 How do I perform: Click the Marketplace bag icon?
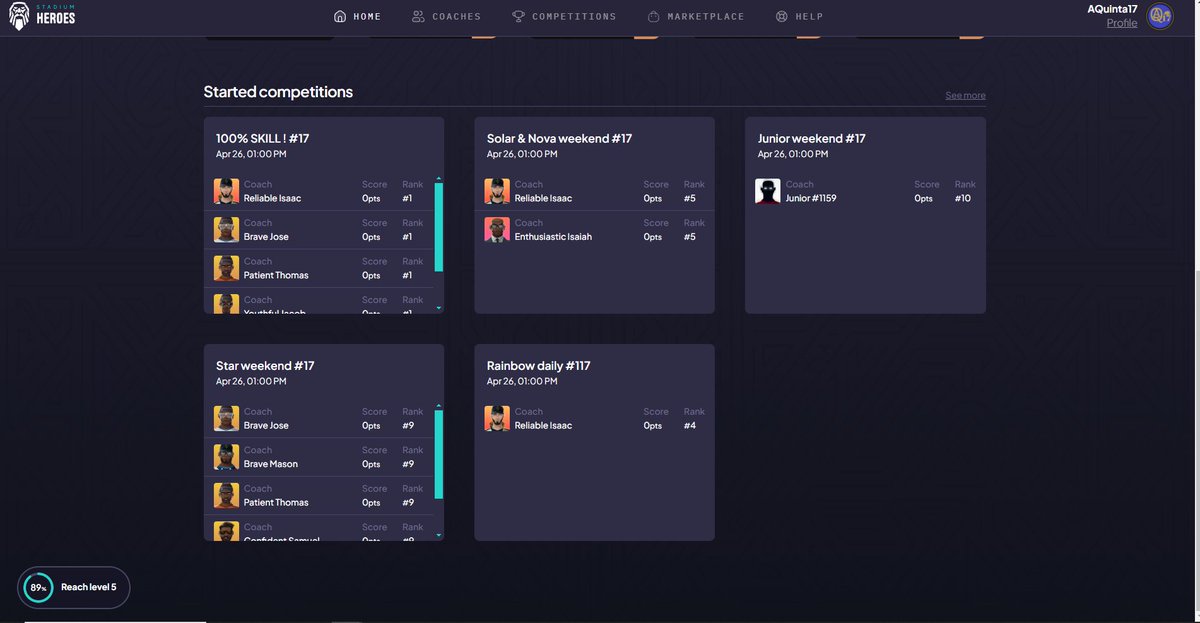[653, 17]
